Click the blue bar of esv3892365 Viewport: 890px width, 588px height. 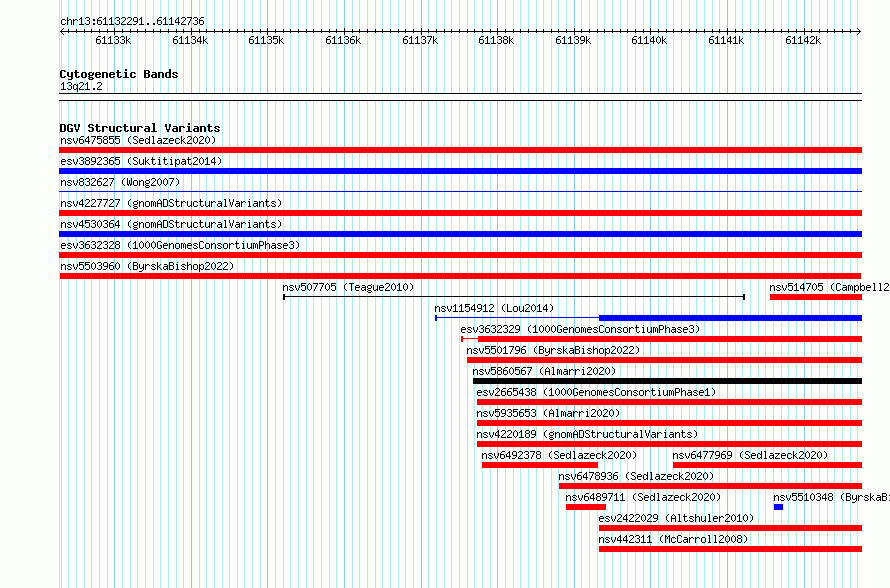click(460, 171)
